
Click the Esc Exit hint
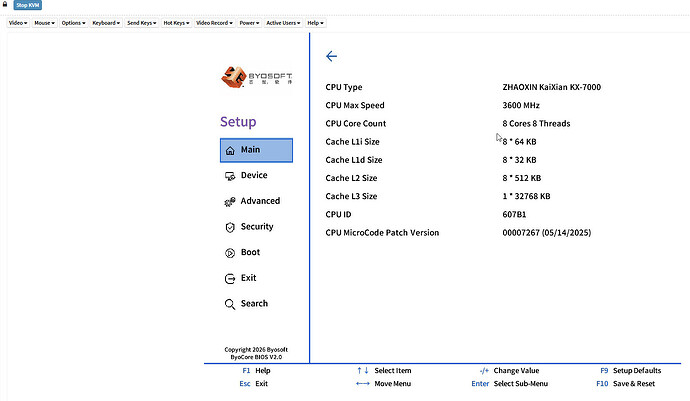pyautogui.click(x=253, y=383)
